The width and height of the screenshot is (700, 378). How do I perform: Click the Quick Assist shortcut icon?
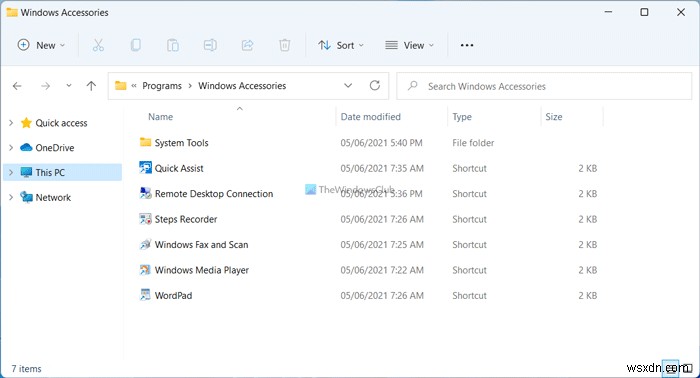click(145, 168)
